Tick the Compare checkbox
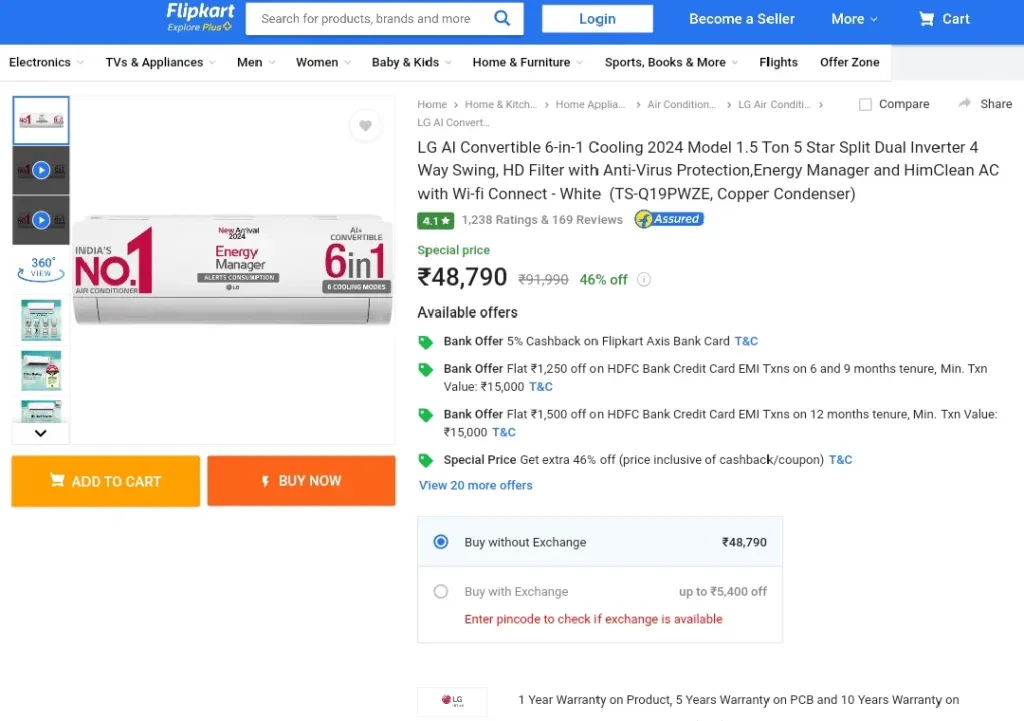The width and height of the screenshot is (1024, 721). 865,104
